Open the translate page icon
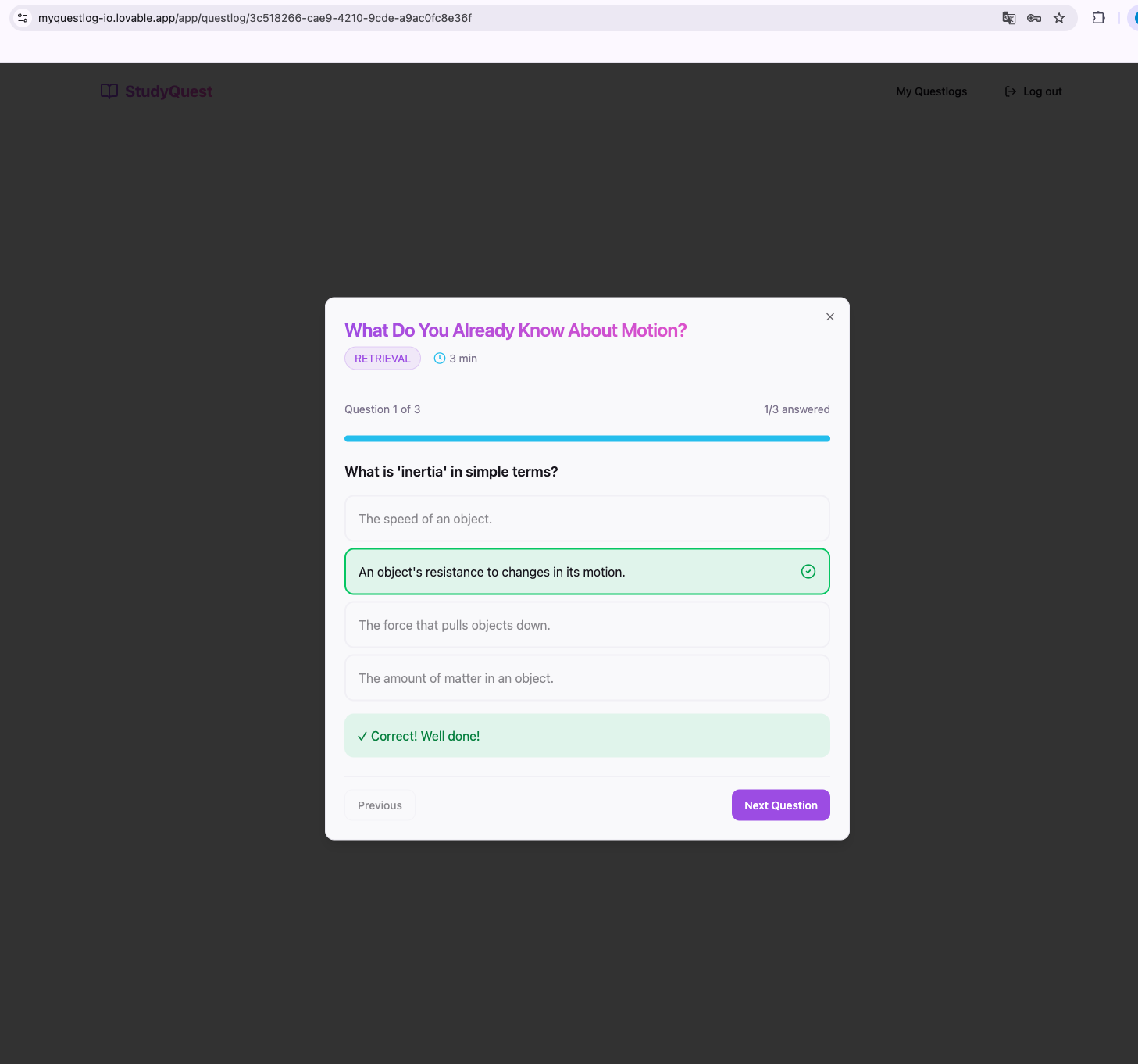The width and height of the screenshot is (1138, 1064). tap(1009, 18)
